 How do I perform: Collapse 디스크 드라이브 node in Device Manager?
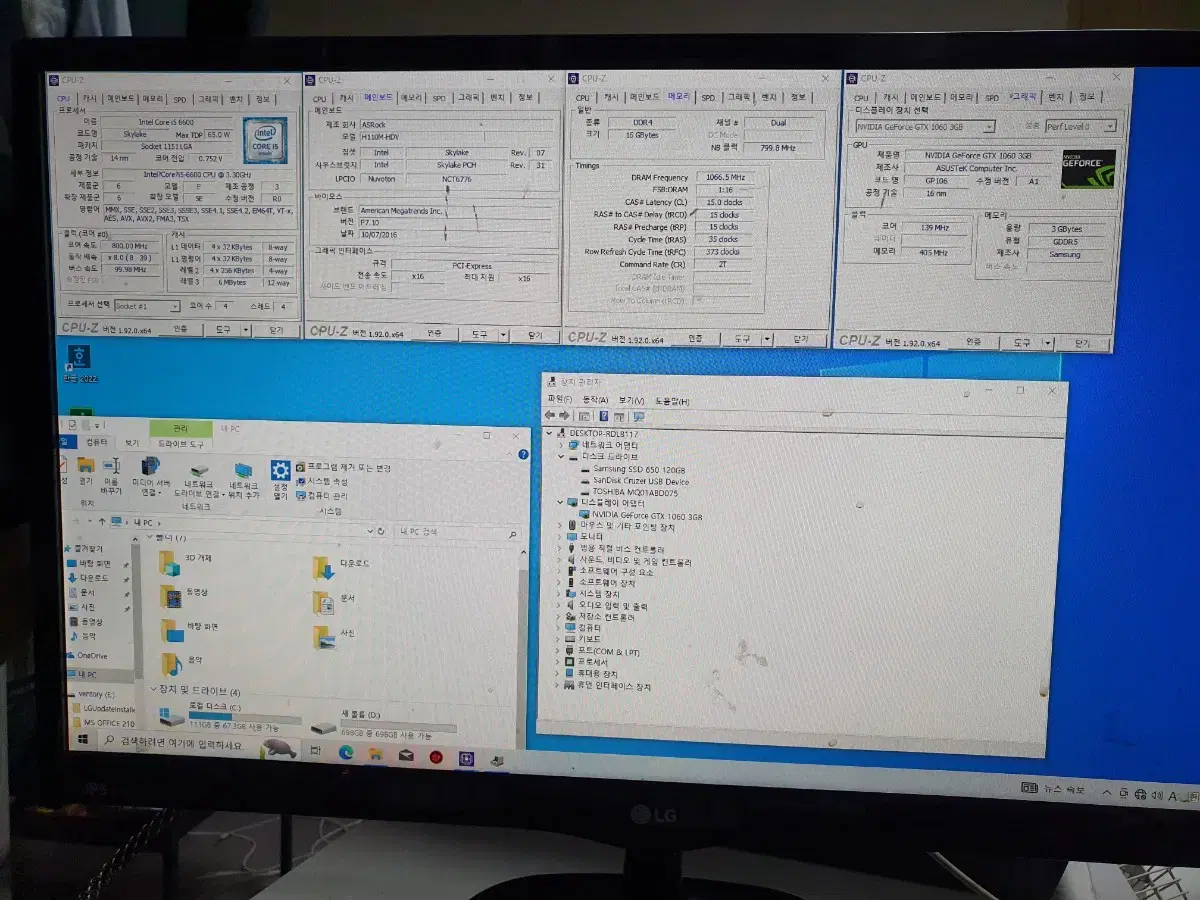[x=561, y=456]
